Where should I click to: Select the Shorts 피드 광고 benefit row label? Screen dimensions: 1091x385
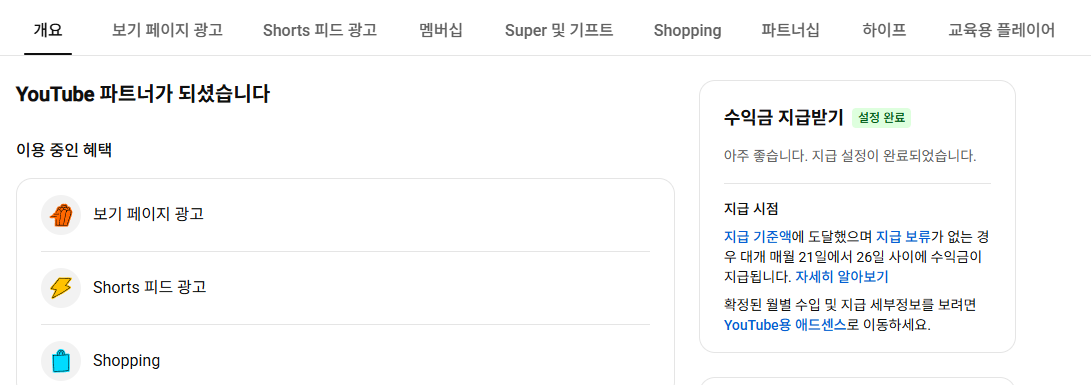pyautogui.click(x=150, y=288)
